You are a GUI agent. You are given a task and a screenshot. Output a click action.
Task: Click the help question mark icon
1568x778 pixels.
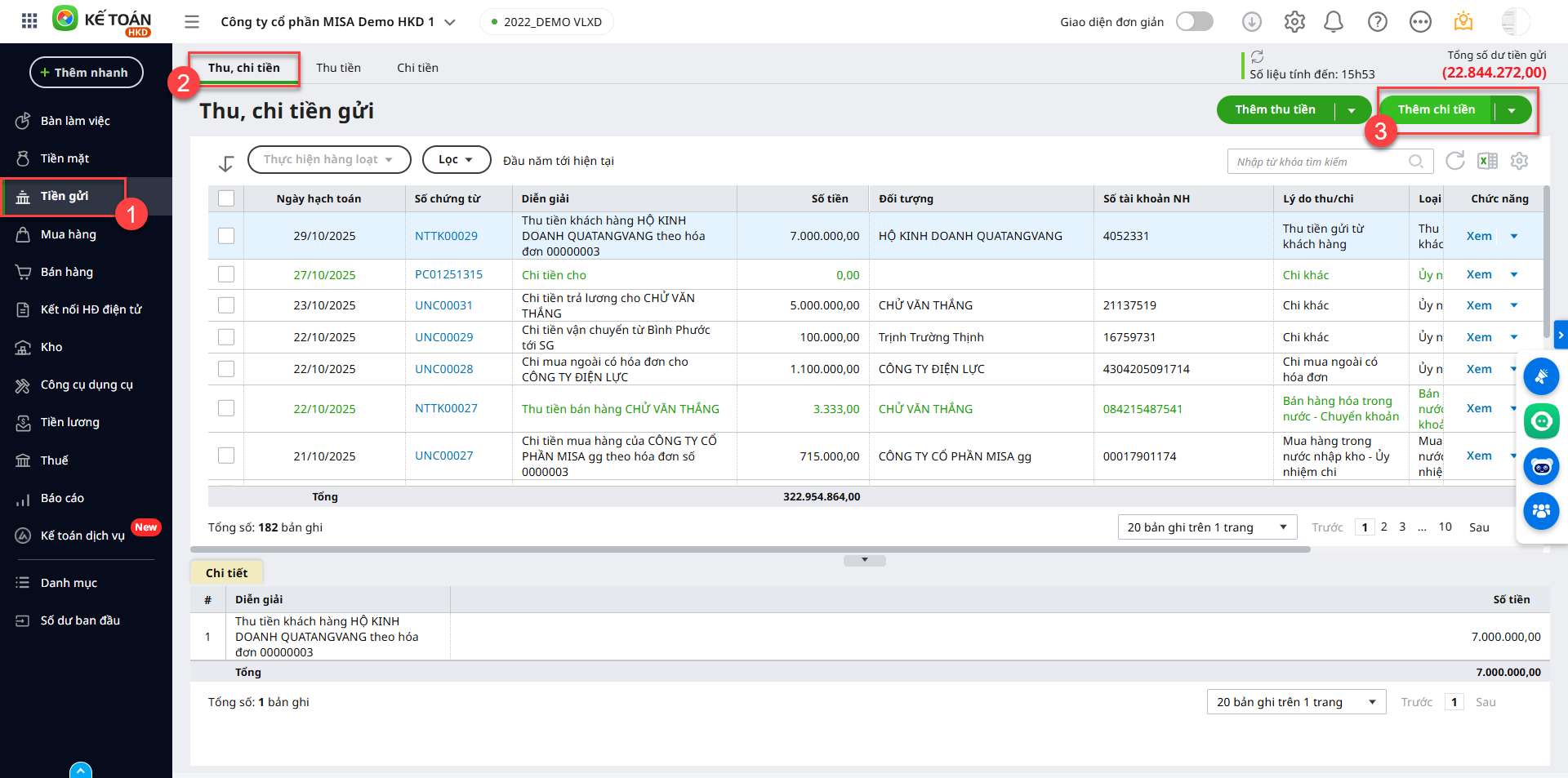1377,22
